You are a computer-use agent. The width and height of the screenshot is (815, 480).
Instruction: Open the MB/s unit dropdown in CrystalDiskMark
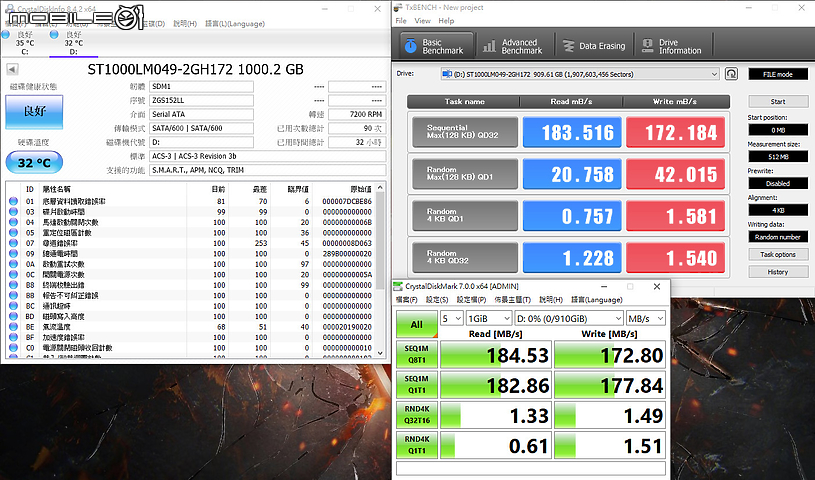(x=646, y=318)
